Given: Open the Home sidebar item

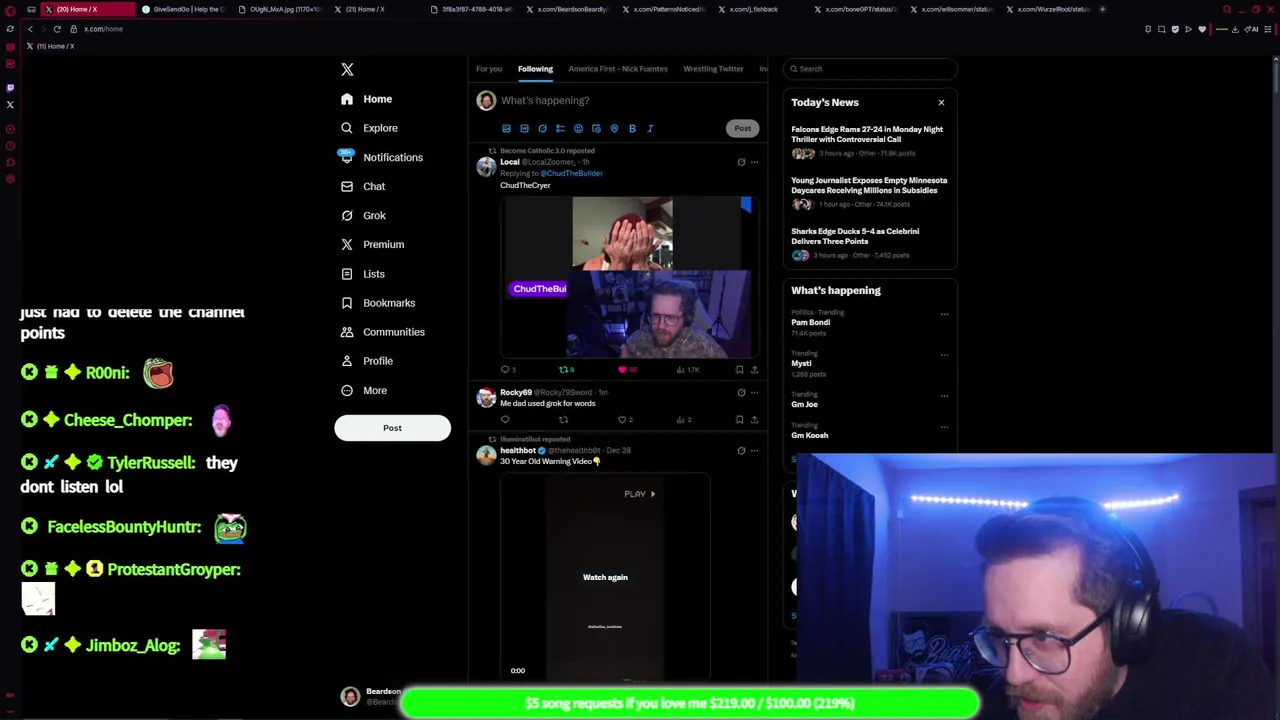Looking at the screenshot, I should (366, 99).
